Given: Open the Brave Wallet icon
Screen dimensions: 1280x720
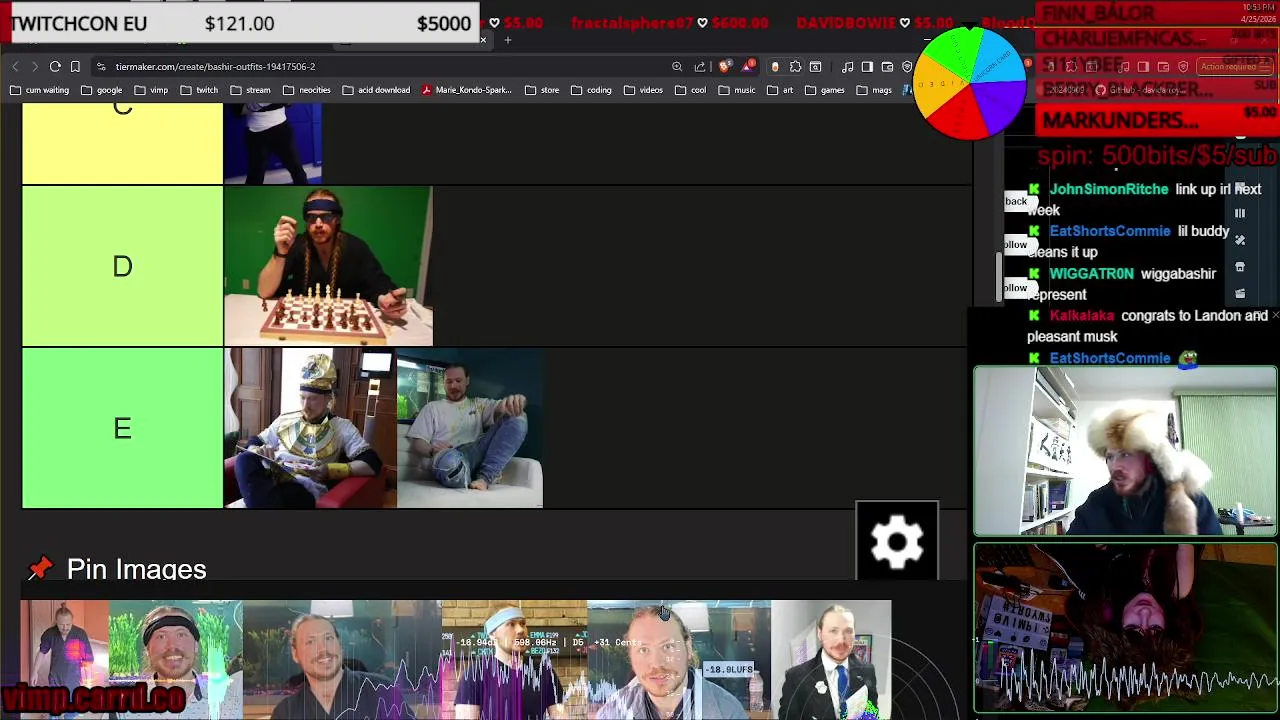Looking at the screenshot, I should [x=887, y=67].
